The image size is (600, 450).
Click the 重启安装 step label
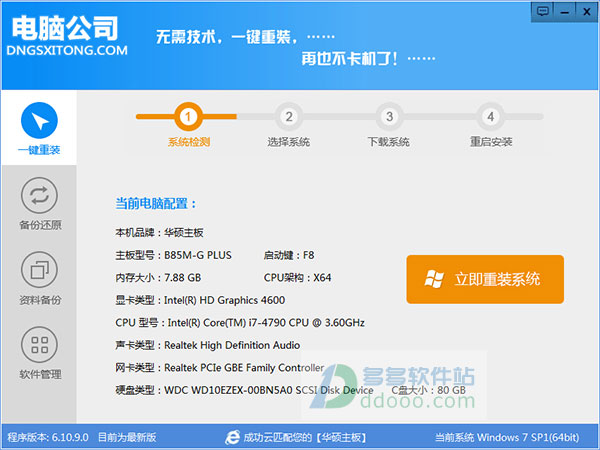point(491,142)
